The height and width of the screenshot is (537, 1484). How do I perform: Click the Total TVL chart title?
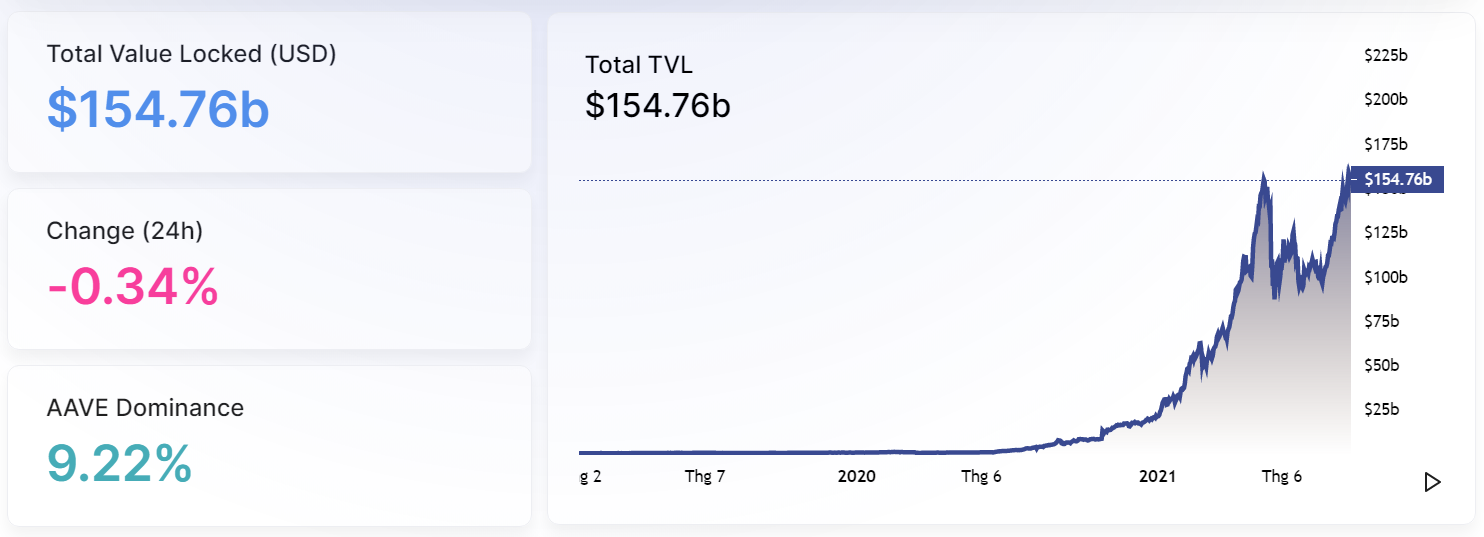point(639,65)
